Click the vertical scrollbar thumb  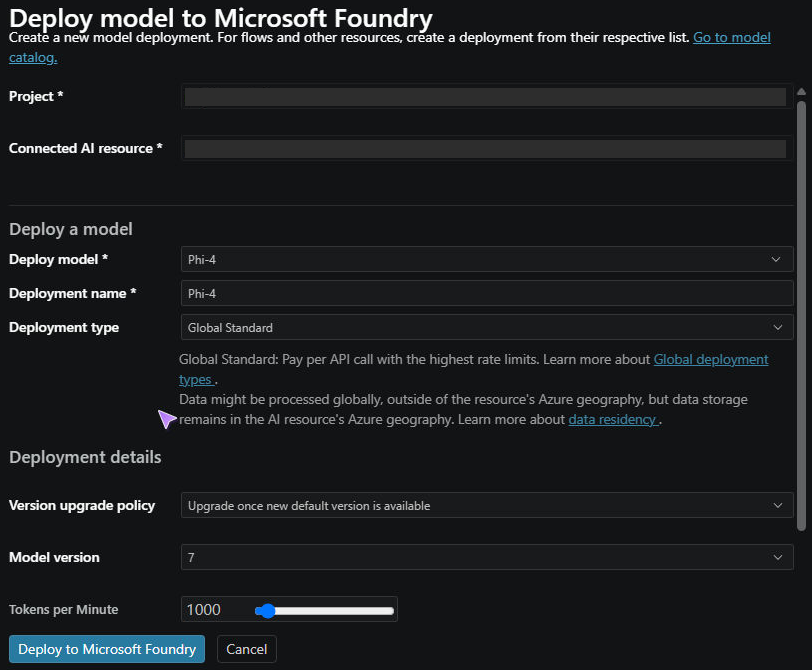(801, 316)
